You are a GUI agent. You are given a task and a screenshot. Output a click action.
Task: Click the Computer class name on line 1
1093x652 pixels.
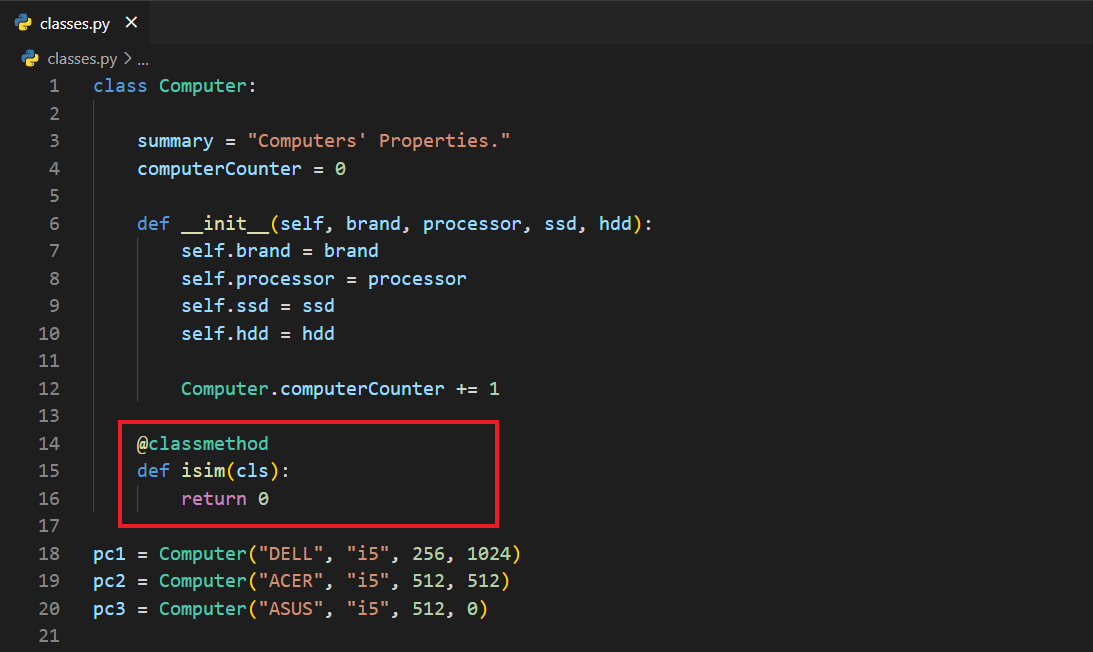point(202,86)
